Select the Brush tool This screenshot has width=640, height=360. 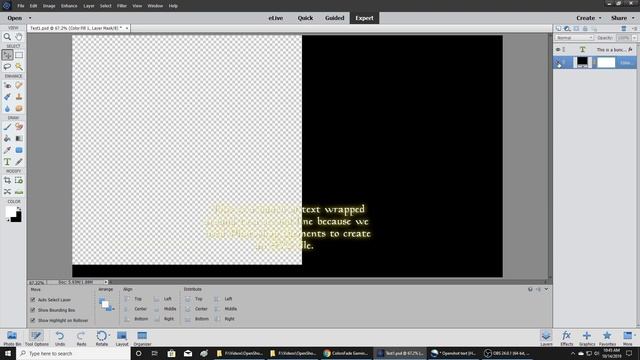[x=7, y=127]
